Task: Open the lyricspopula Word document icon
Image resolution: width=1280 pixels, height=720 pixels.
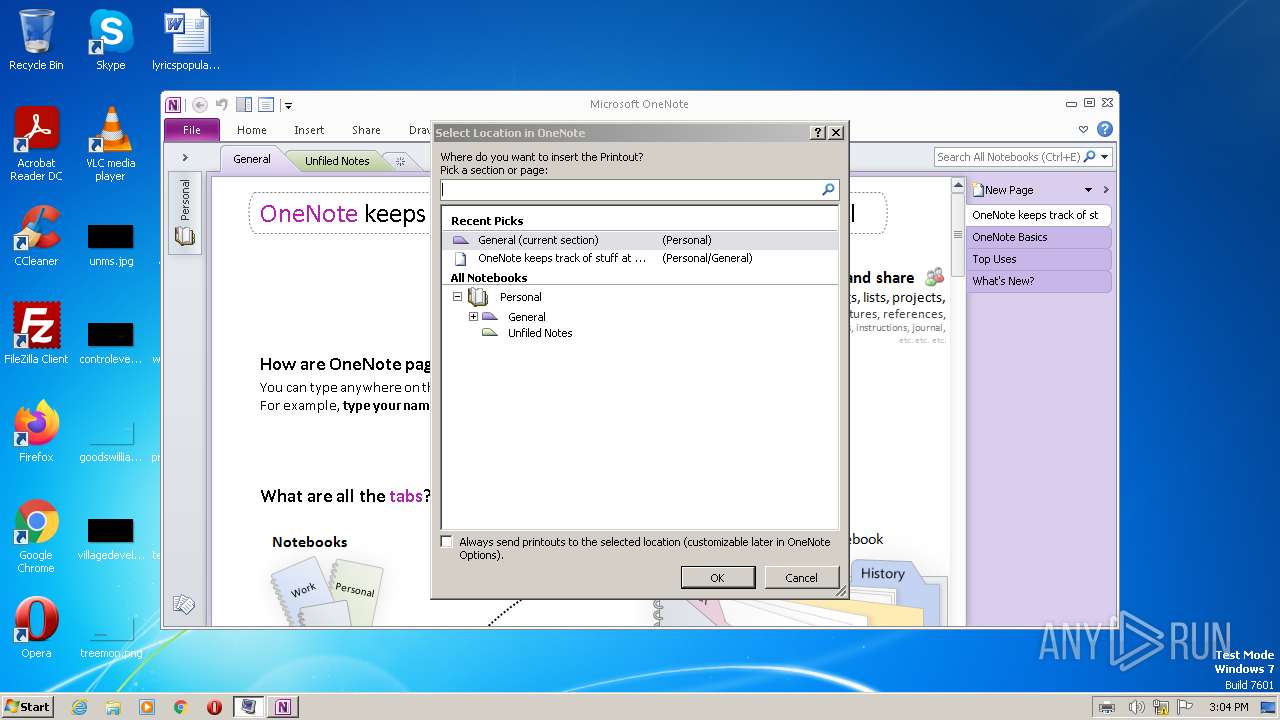Action: coord(186,40)
